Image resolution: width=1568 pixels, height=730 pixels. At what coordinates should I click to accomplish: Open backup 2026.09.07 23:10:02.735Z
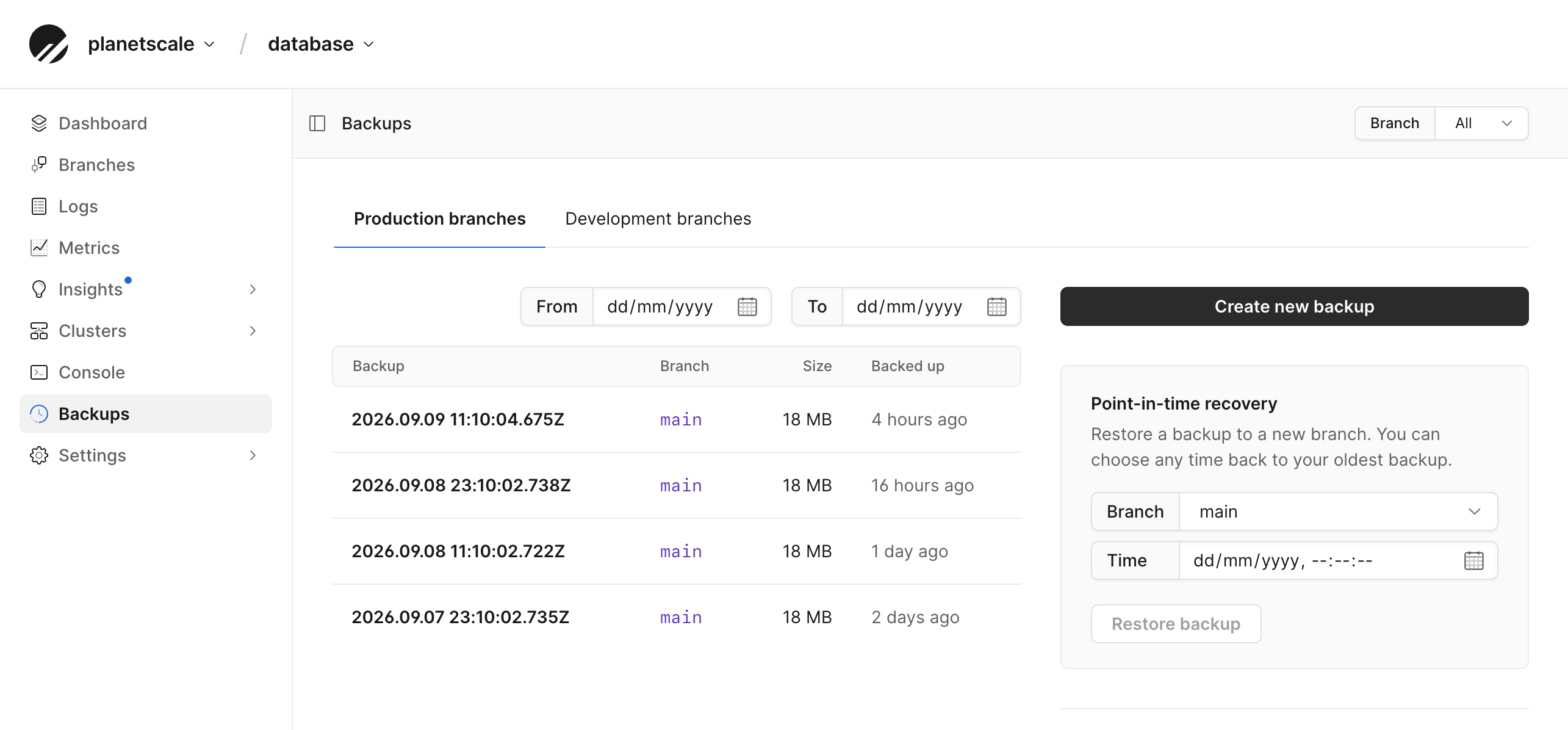click(x=461, y=617)
